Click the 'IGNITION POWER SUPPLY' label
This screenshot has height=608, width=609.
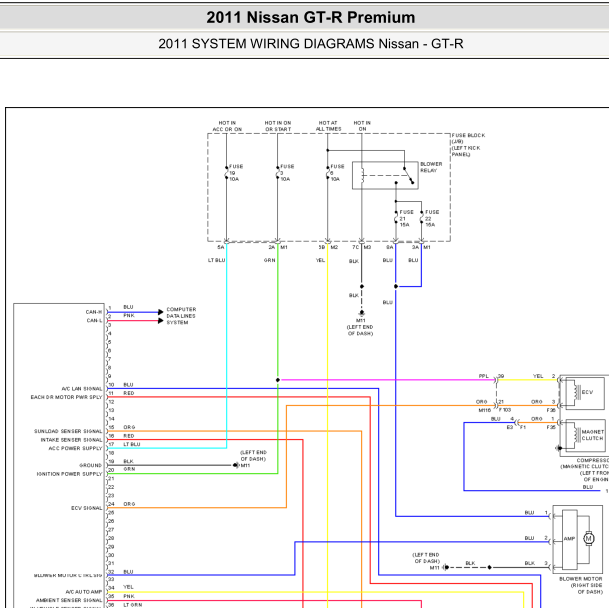69,474
